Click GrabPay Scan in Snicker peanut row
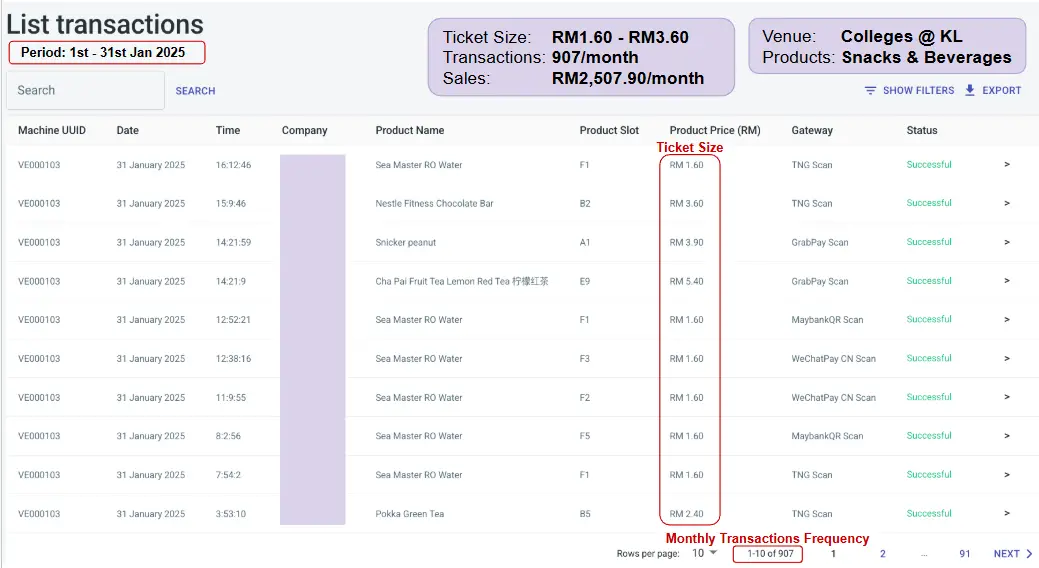 click(x=820, y=242)
